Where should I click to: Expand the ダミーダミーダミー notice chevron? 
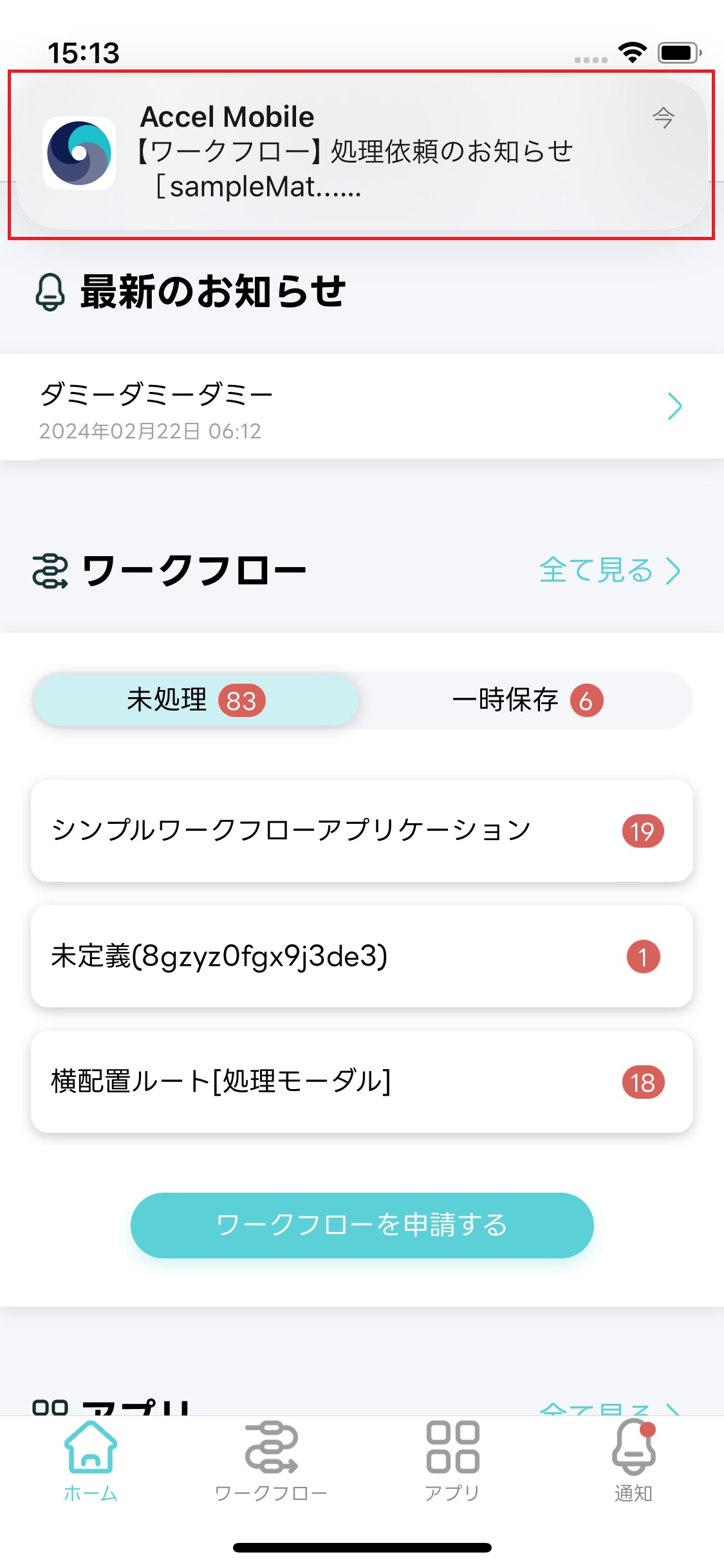pos(674,406)
